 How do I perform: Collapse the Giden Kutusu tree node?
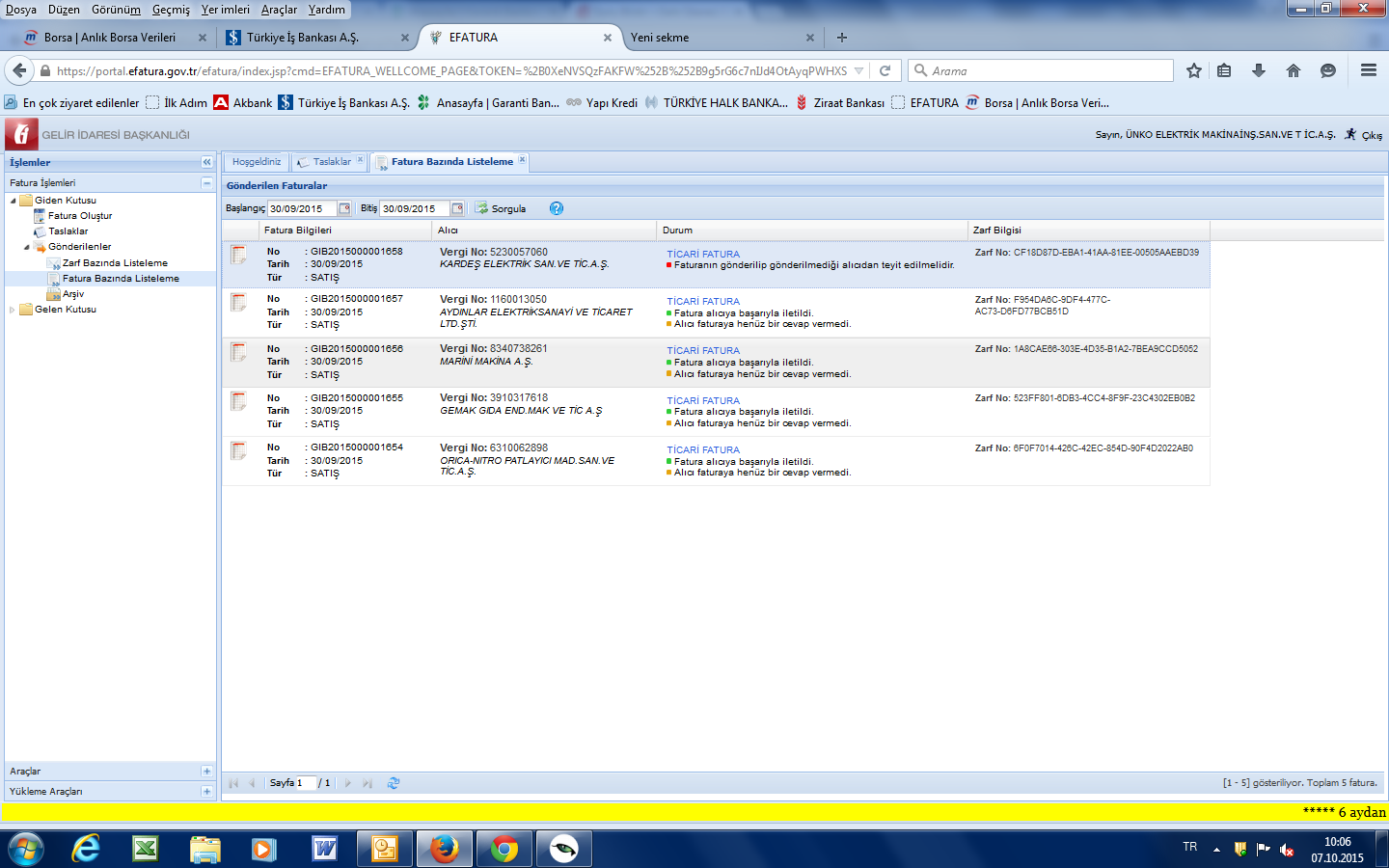13,201
